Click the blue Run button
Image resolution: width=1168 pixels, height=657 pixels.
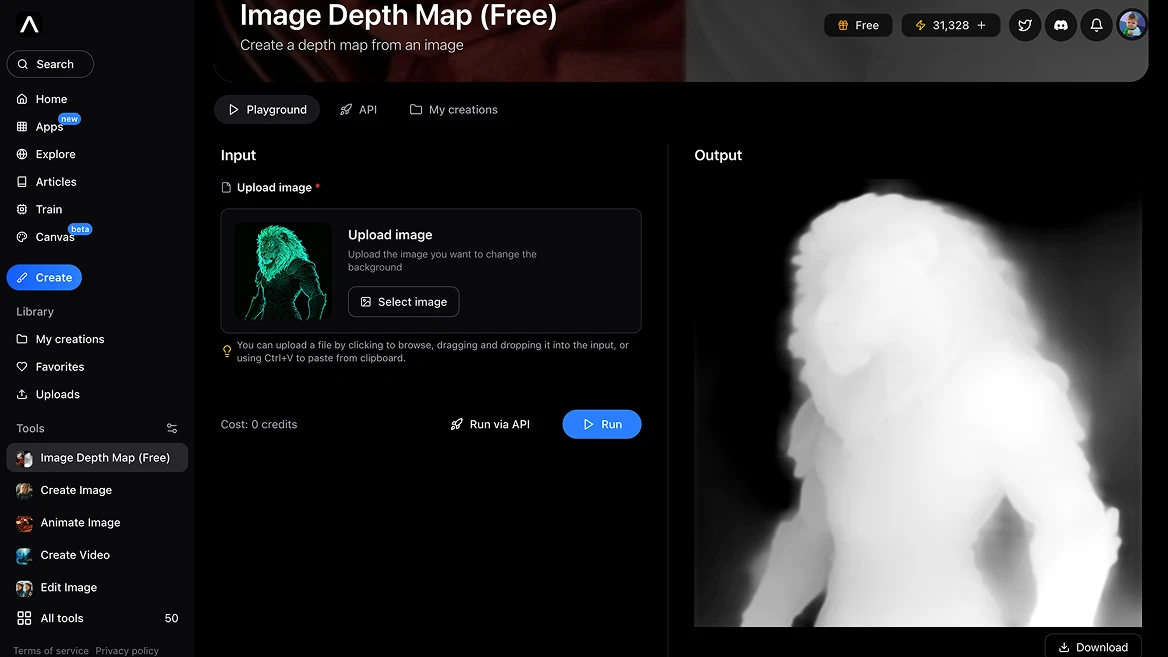point(602,425)
